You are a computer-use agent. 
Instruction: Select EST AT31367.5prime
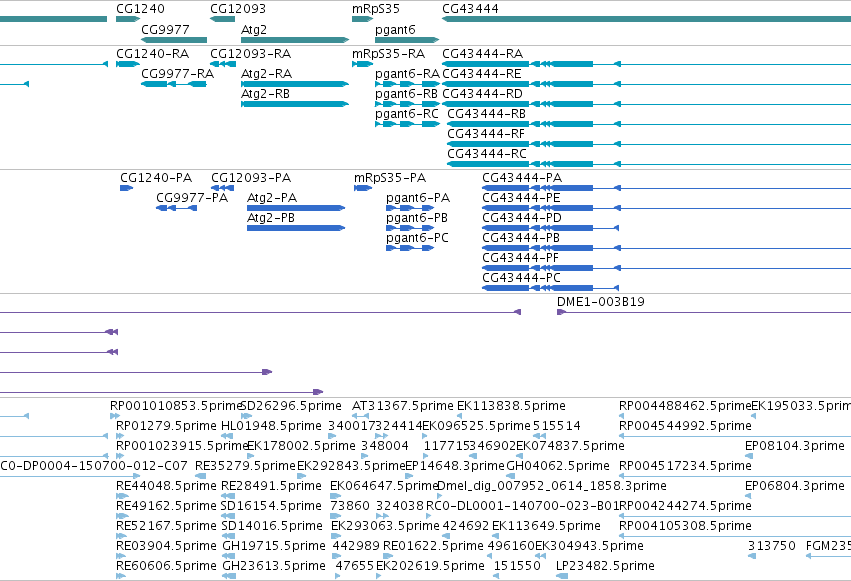pos(360,416)
